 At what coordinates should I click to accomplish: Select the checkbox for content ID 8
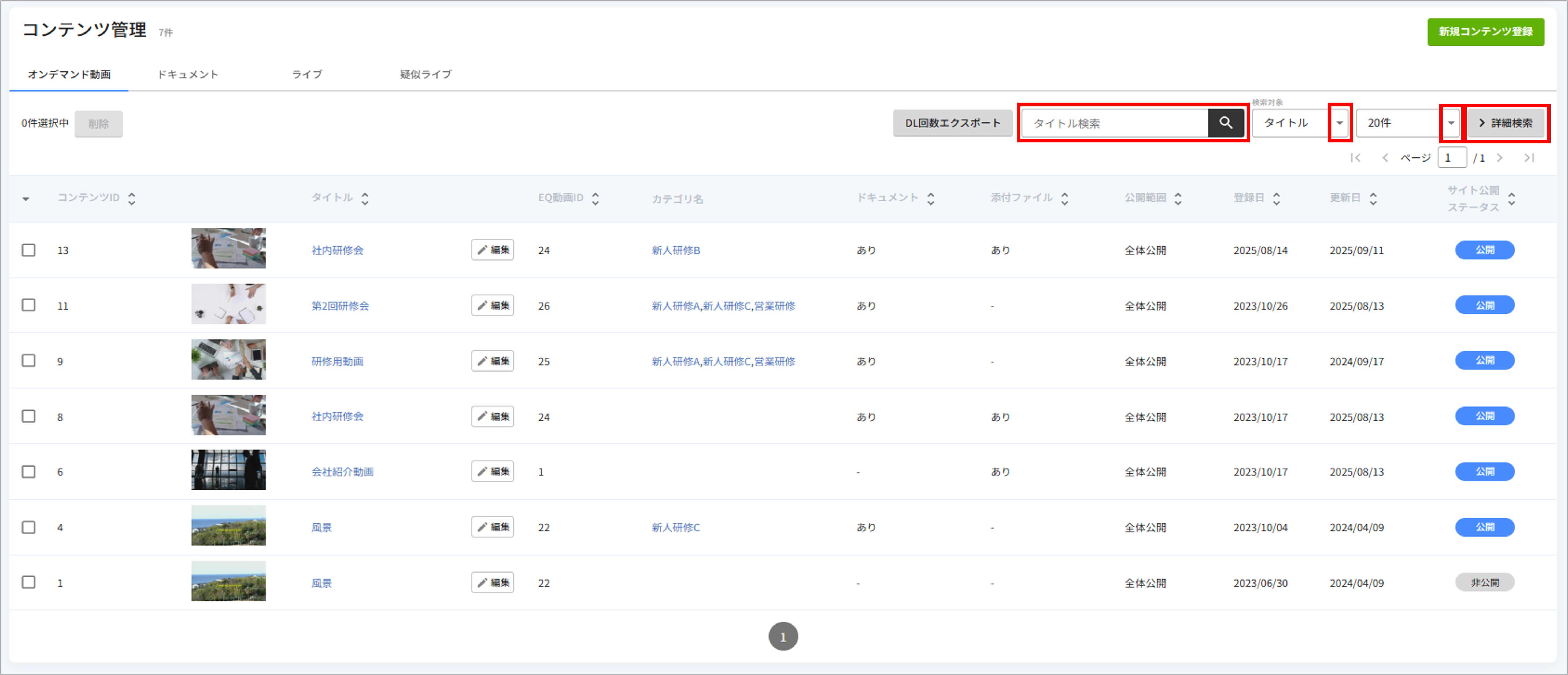click(x=29, y=416)
